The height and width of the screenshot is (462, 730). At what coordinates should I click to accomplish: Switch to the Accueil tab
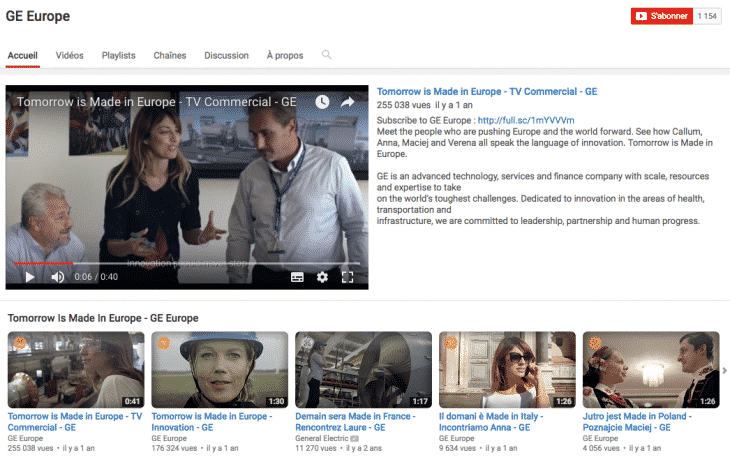coord(22,55)
